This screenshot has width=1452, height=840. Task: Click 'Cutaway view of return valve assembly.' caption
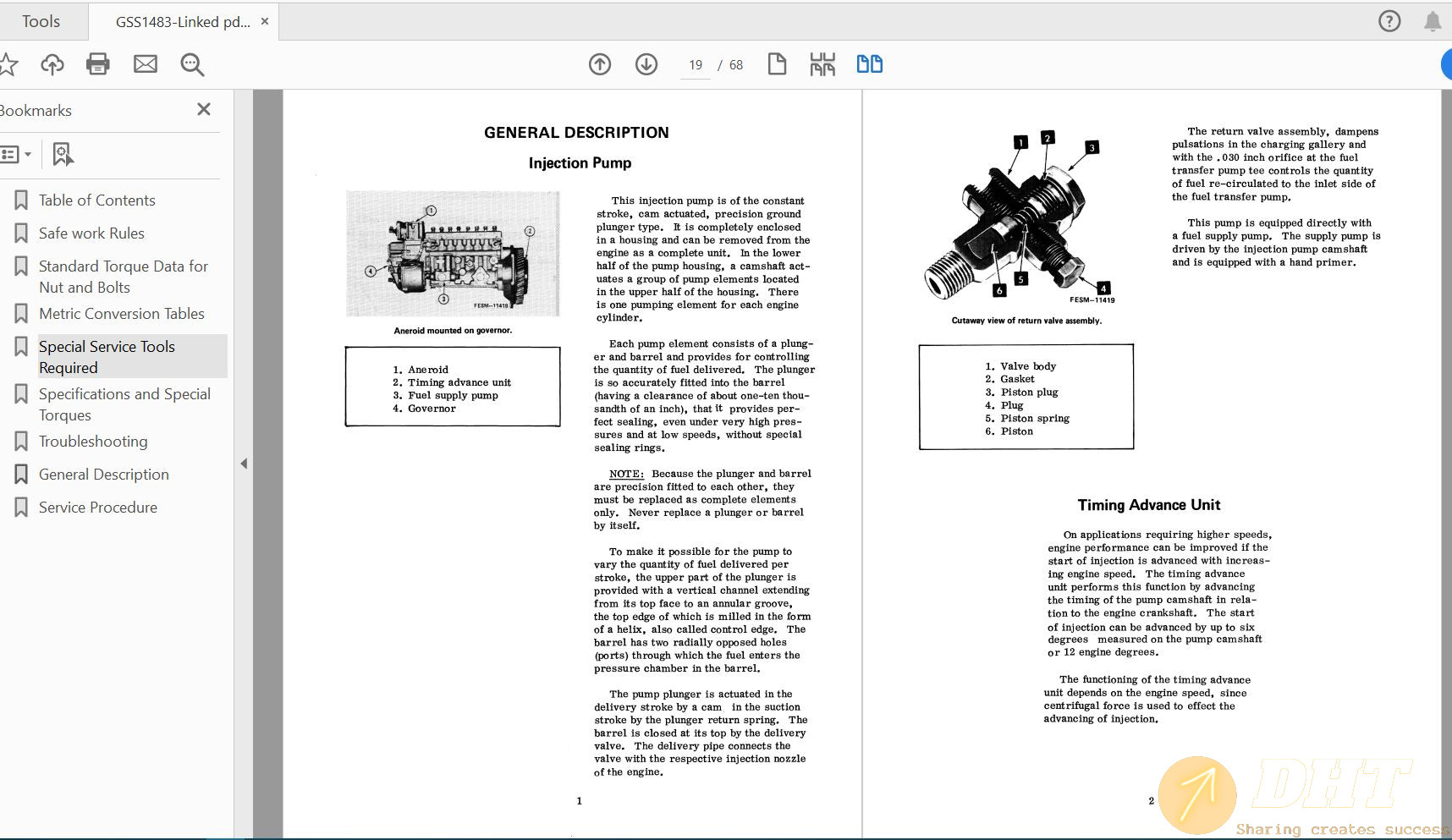coord(1026,321)
